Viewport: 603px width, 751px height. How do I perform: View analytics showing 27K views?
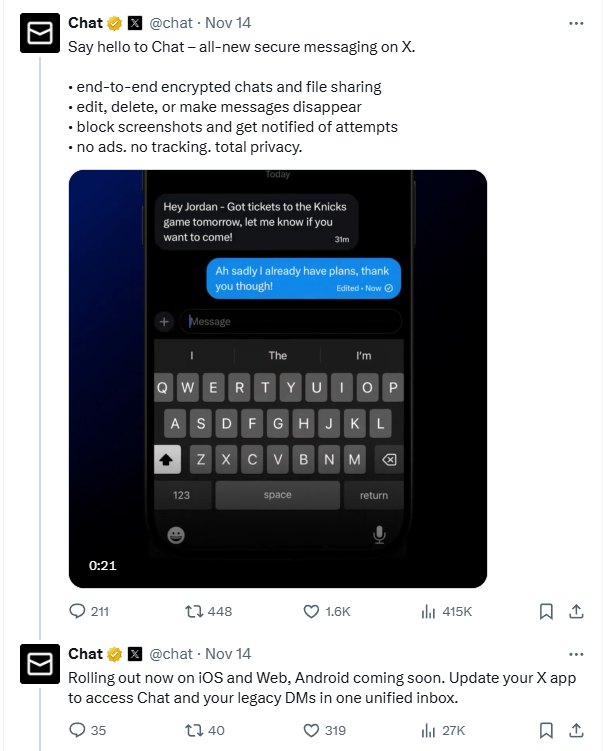428,730
